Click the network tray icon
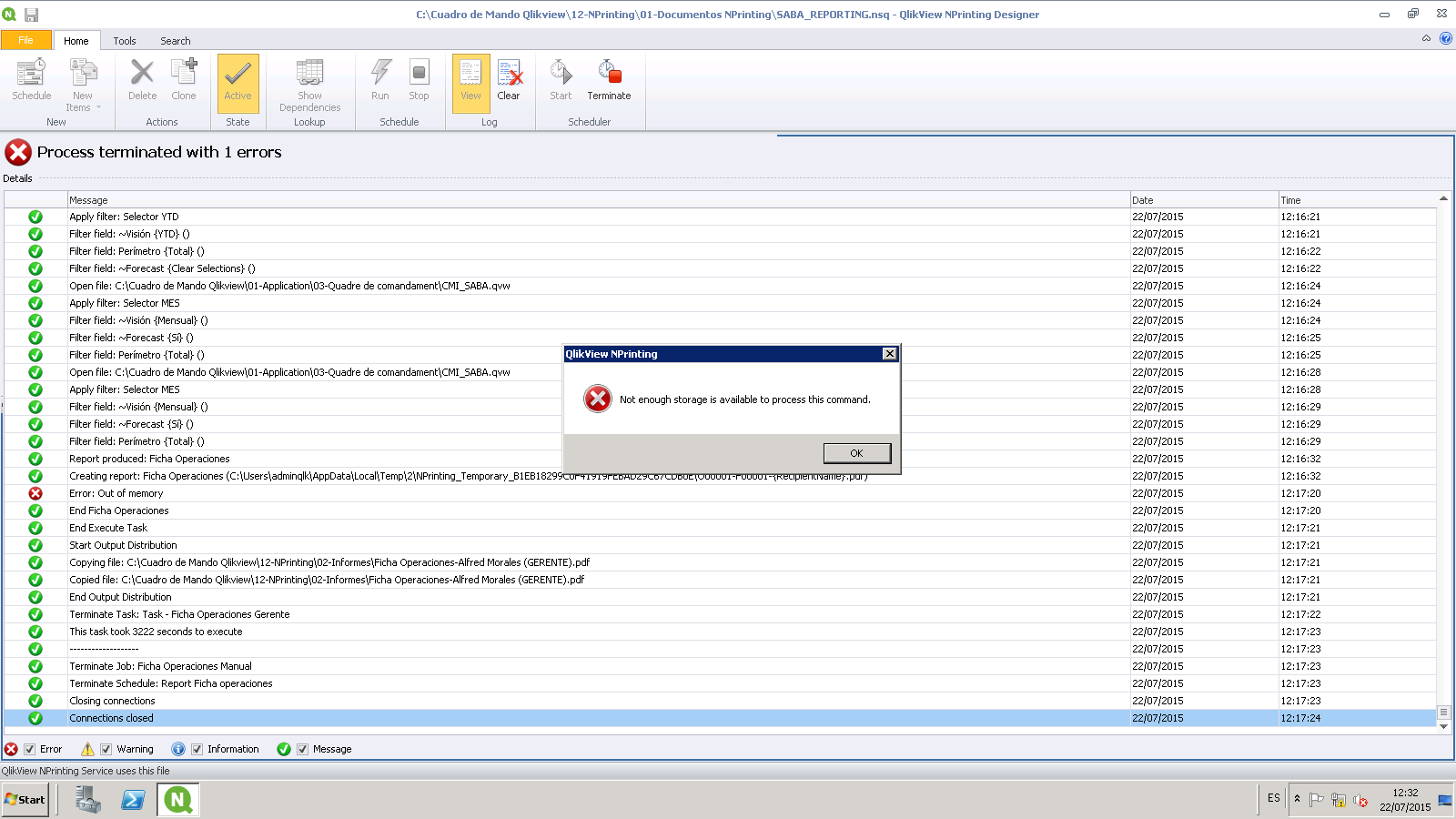 pos(1339,800)
